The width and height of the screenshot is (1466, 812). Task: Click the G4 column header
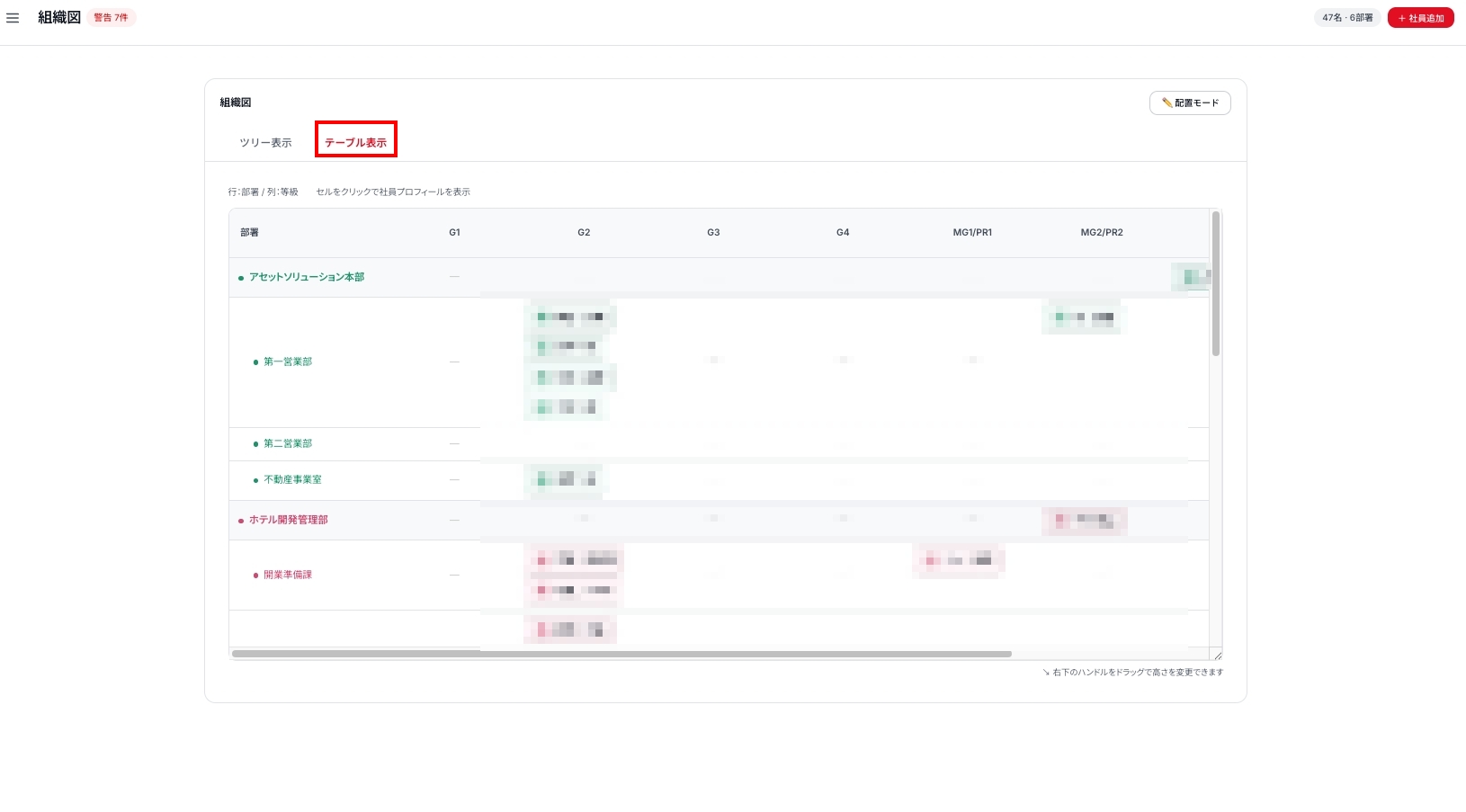(843, 233)
